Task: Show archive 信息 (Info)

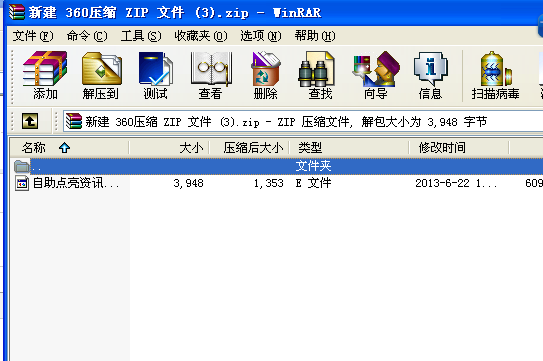Action: point(430,75)
